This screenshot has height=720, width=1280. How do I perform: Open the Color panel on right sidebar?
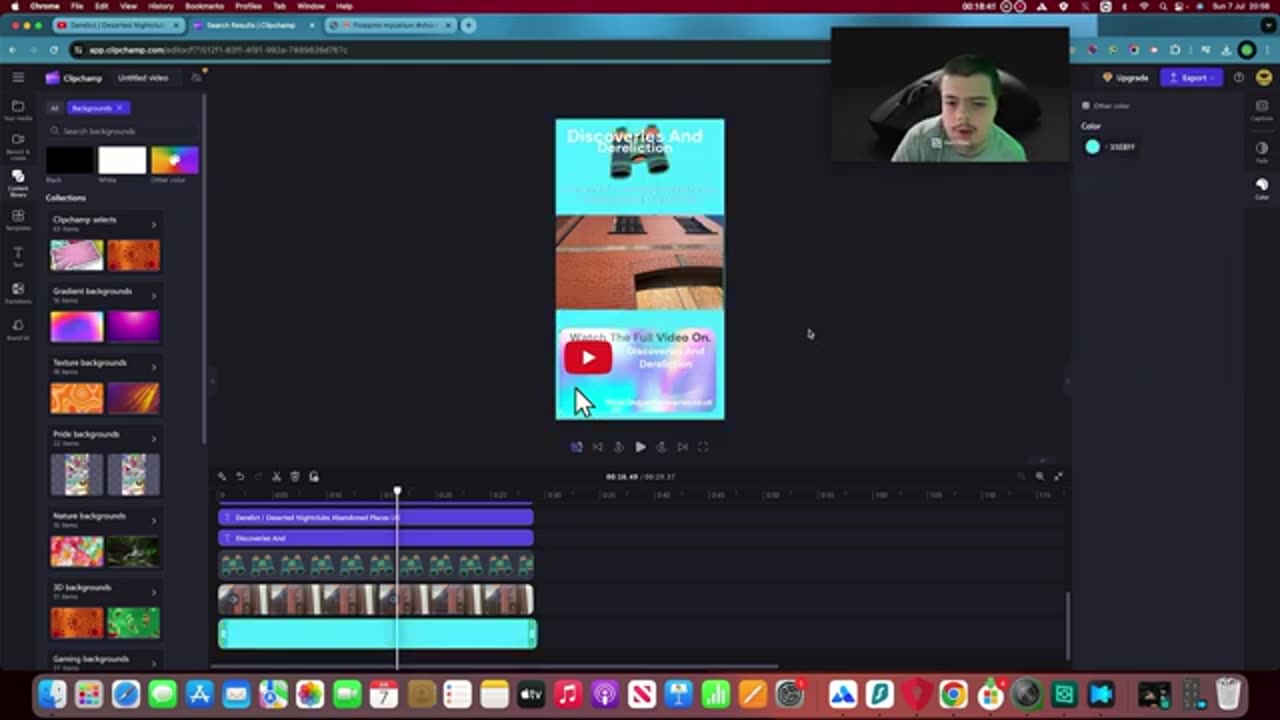(1262, 188)
